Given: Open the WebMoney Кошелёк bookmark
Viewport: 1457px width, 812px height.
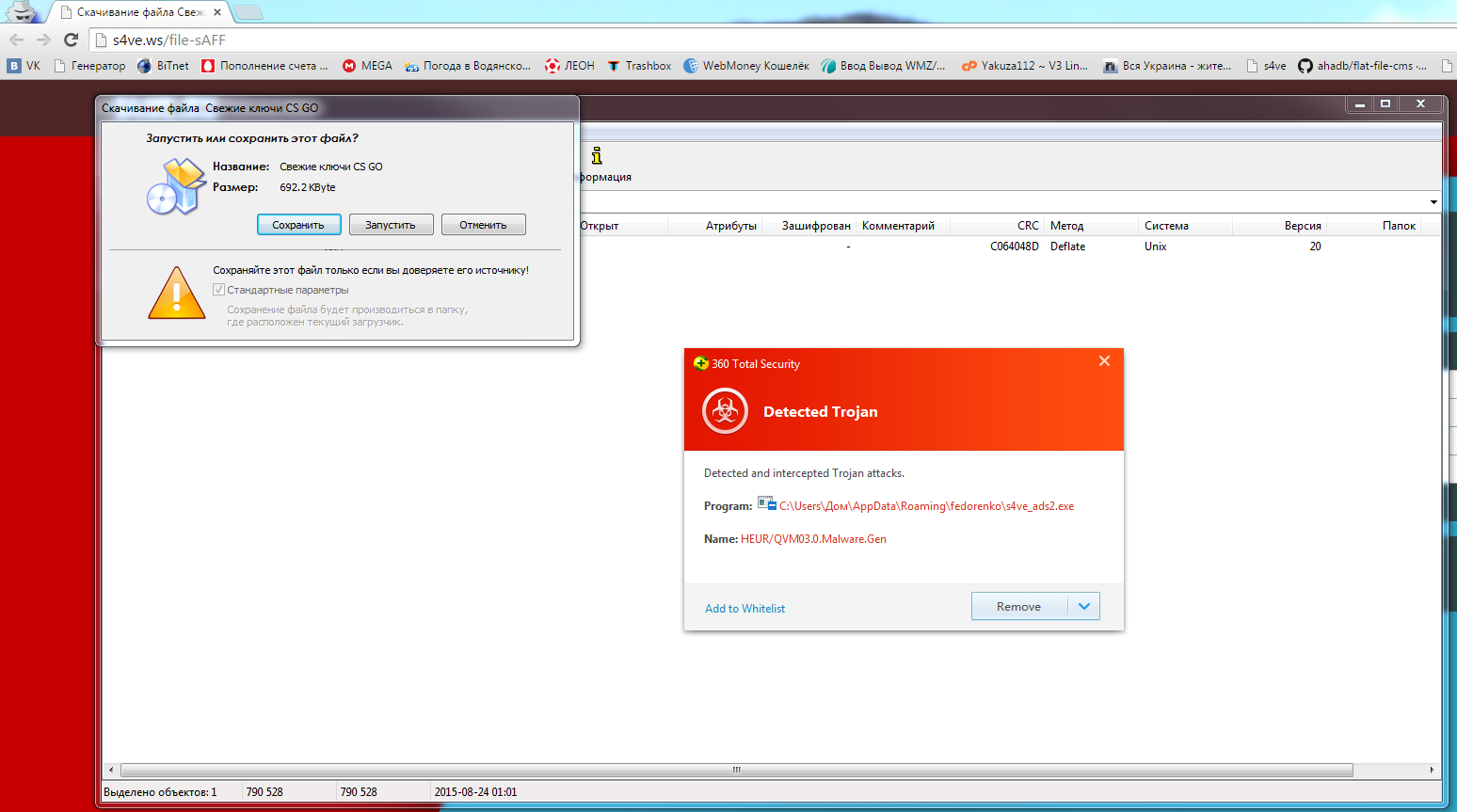Looking at the screenshot, I should 746,66.
